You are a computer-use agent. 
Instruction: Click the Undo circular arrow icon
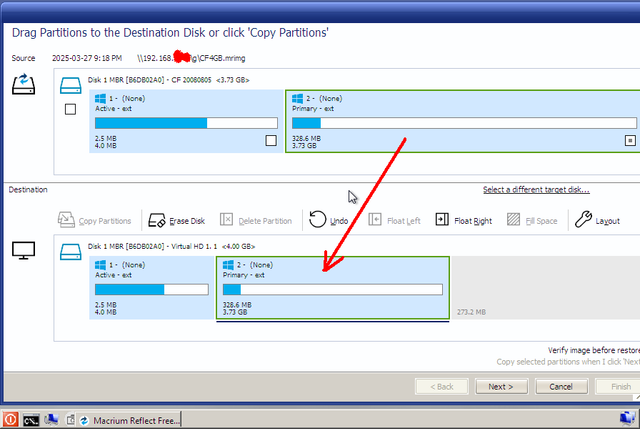pos(317,220)
